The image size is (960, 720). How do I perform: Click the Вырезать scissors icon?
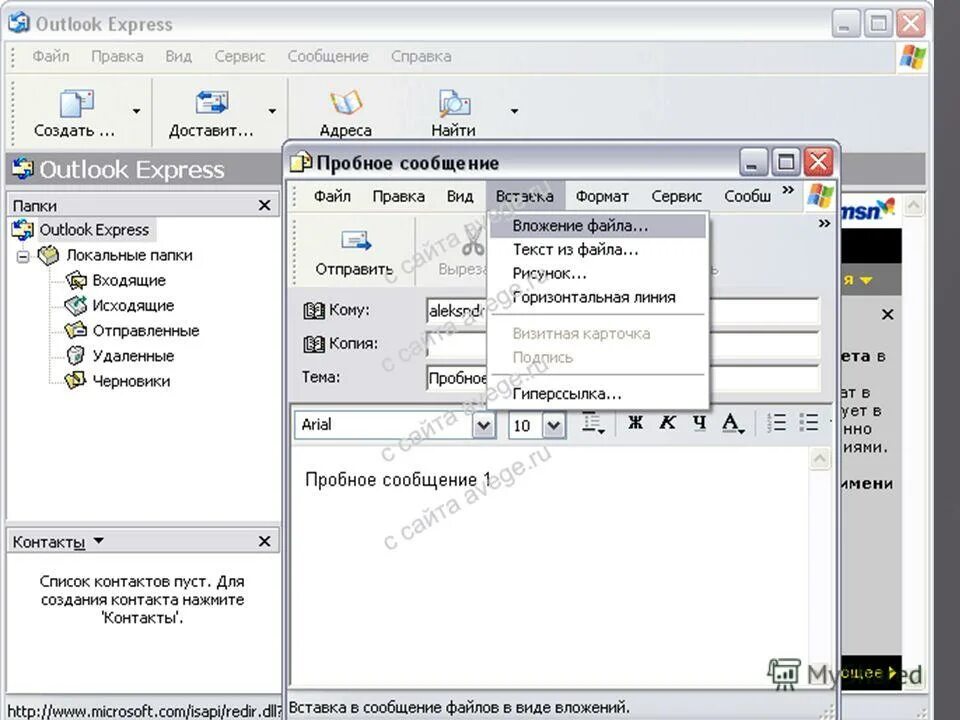[x=472, y=242]
